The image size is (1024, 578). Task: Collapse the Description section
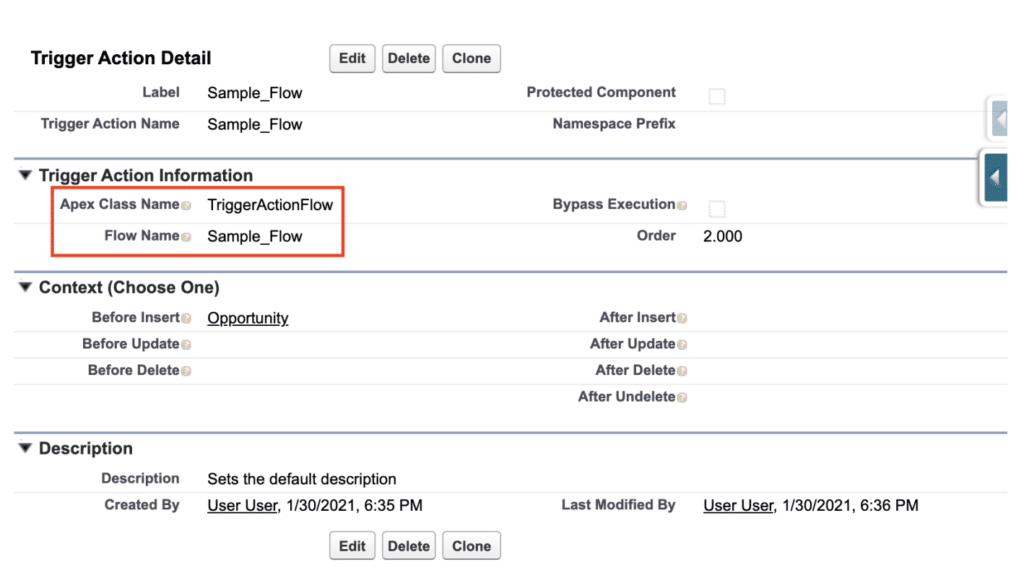(27, 449)
